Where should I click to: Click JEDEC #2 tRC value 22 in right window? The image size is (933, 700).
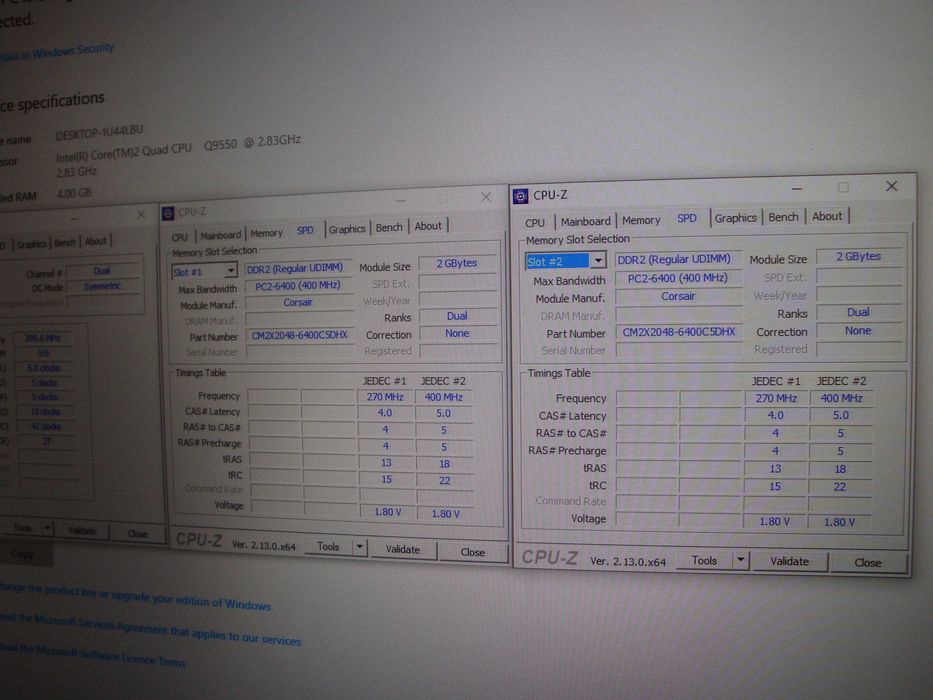[840, 487]
